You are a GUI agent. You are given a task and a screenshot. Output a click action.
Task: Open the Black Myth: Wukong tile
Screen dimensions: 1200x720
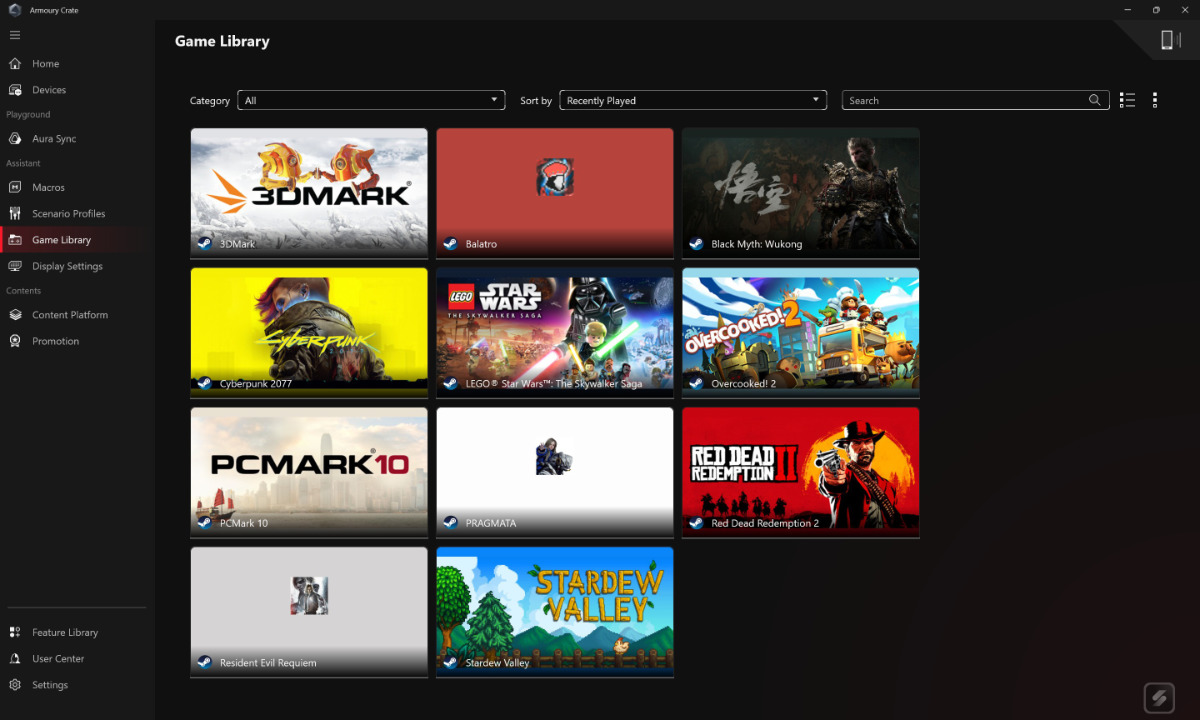pos(801,193)
